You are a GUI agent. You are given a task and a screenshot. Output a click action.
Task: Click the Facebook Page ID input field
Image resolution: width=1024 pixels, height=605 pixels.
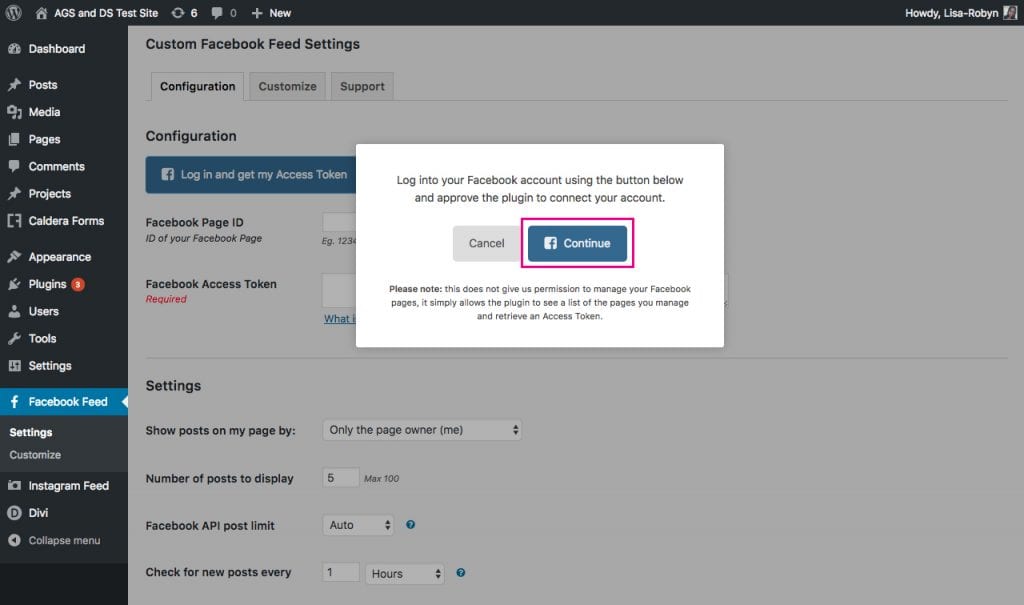(x=339, y=222)
